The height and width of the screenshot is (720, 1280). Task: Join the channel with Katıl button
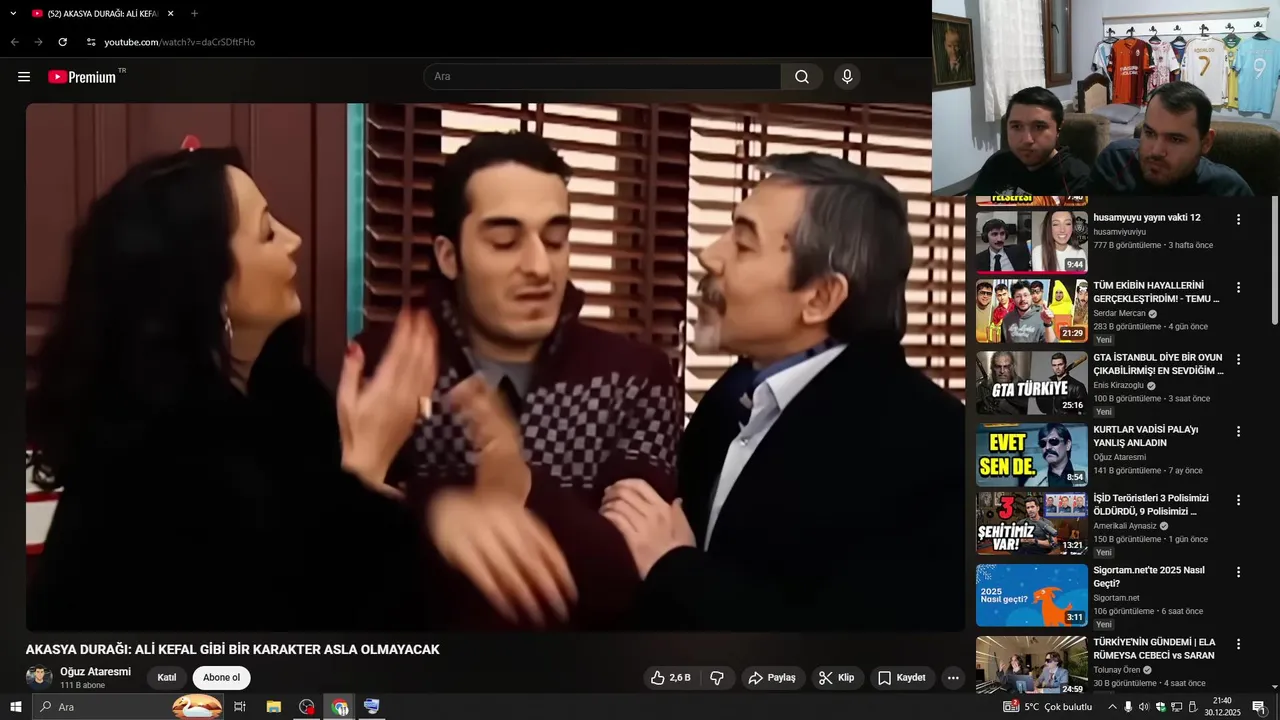[167, 678]
